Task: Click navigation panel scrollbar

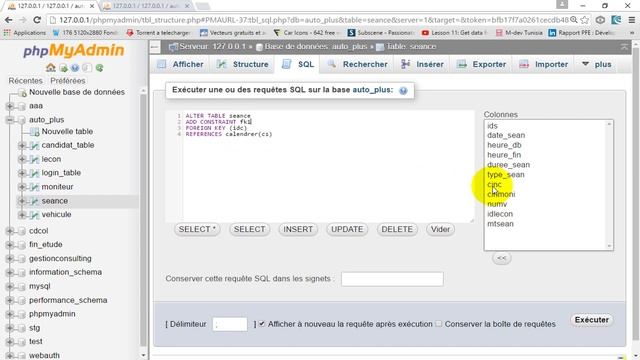Action: (x=143, y=222)
